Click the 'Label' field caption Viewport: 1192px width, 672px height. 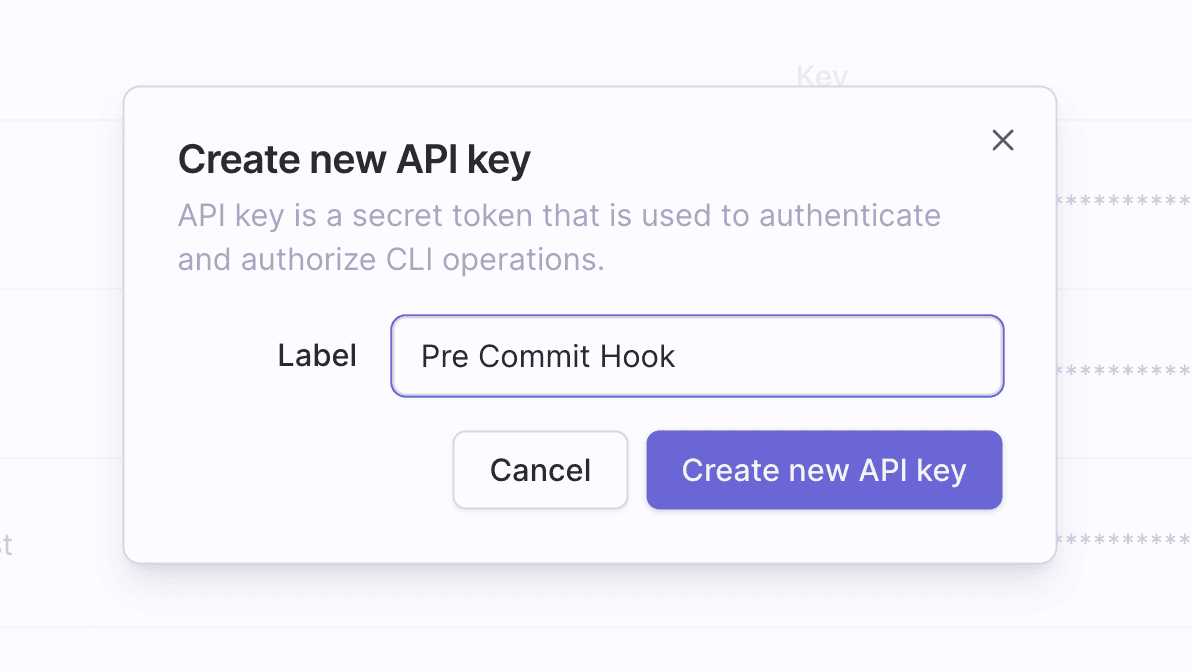[317, 355]
